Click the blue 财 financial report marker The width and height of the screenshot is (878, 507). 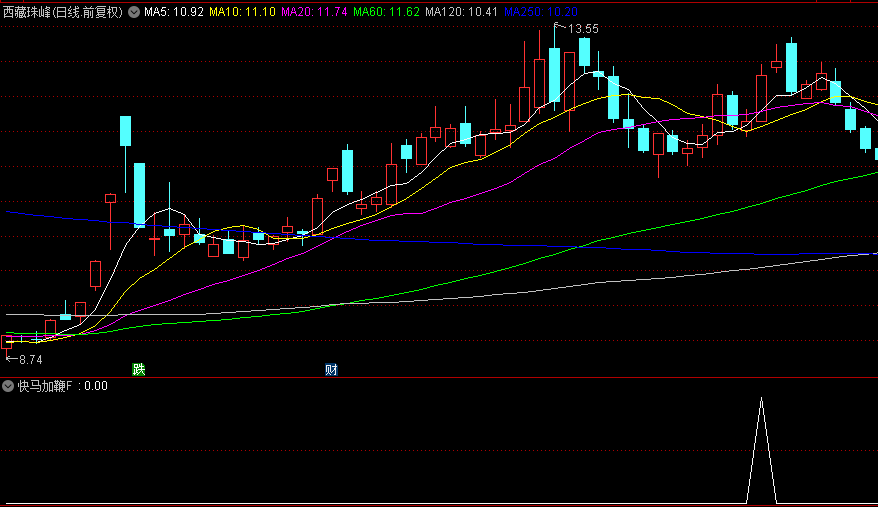[331, 370]
